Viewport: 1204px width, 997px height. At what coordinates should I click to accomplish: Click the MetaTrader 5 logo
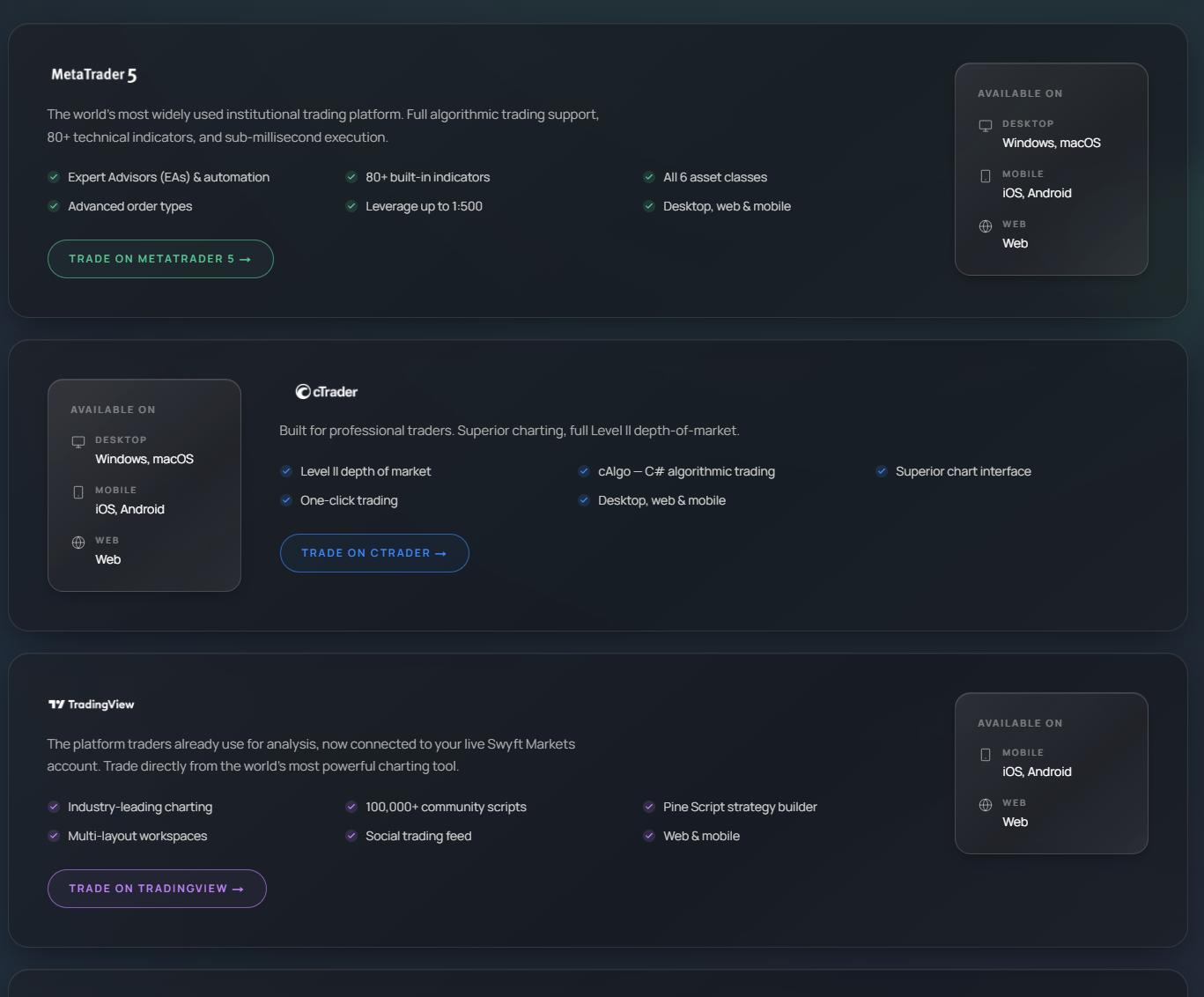[93, 75]
